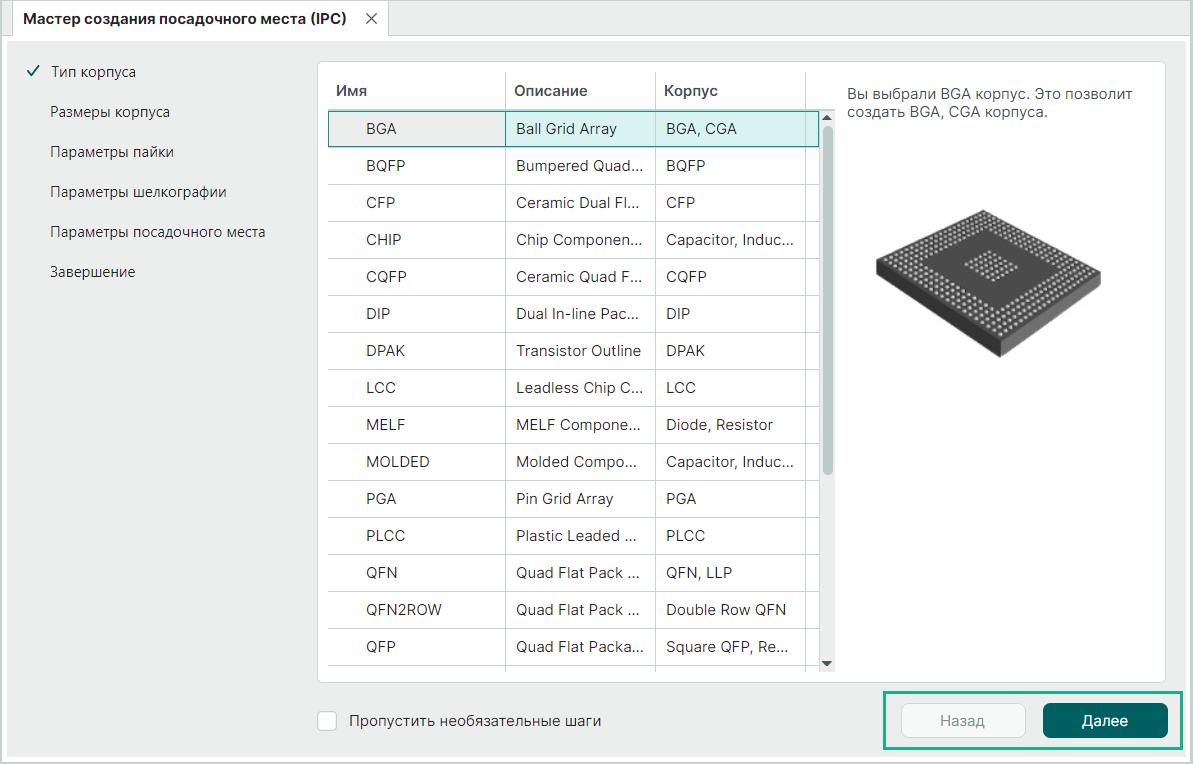The height and width of the screenshot is (764, 1193).
Task: Select the BQFP package row
Action: click(385, 166)
